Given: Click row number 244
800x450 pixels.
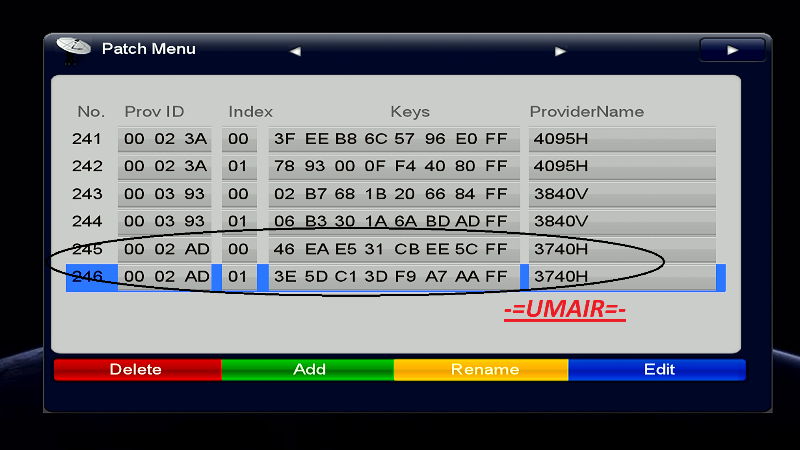Looking at the screenshot, I should point(87,221).
